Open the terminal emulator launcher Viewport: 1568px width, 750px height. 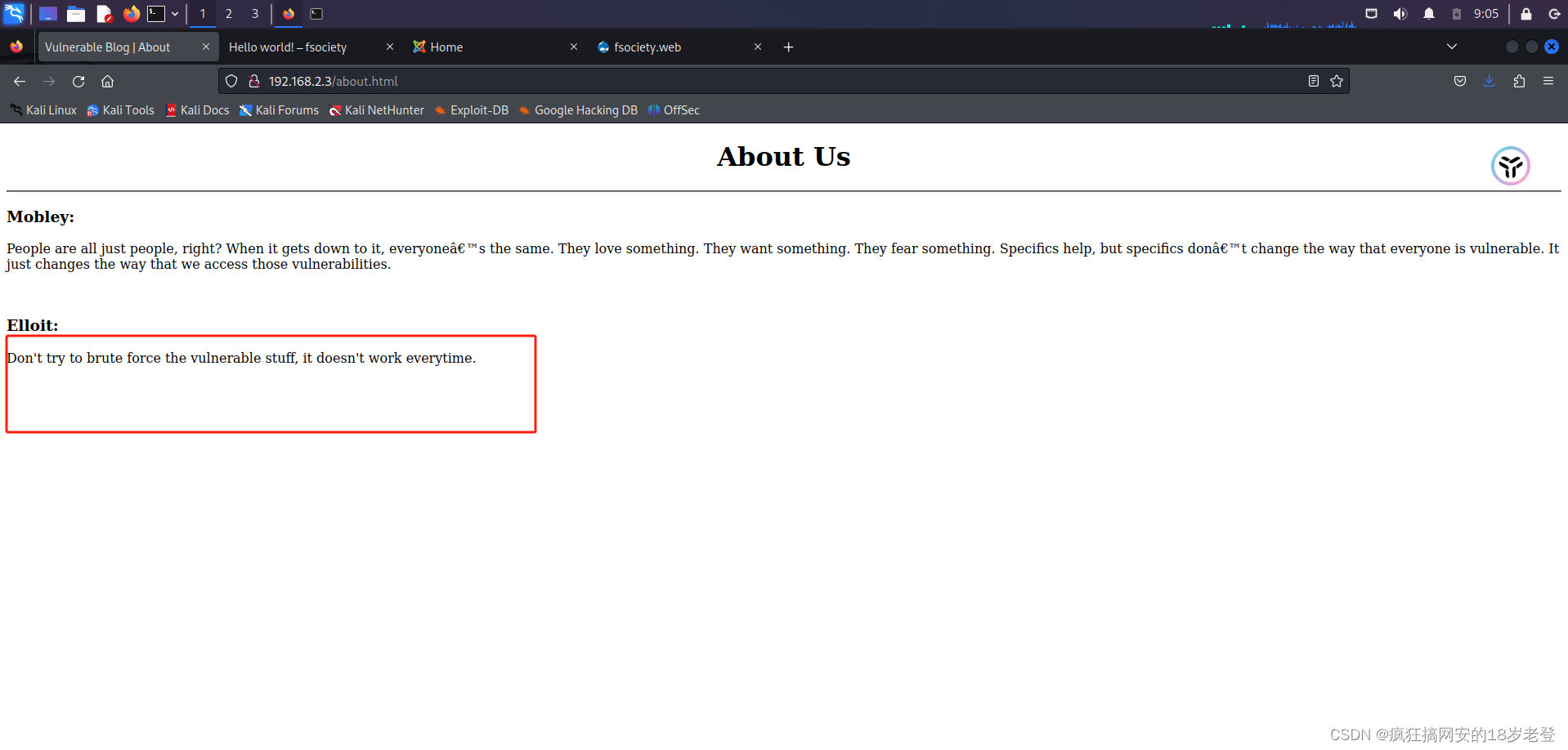click(156, 14)
